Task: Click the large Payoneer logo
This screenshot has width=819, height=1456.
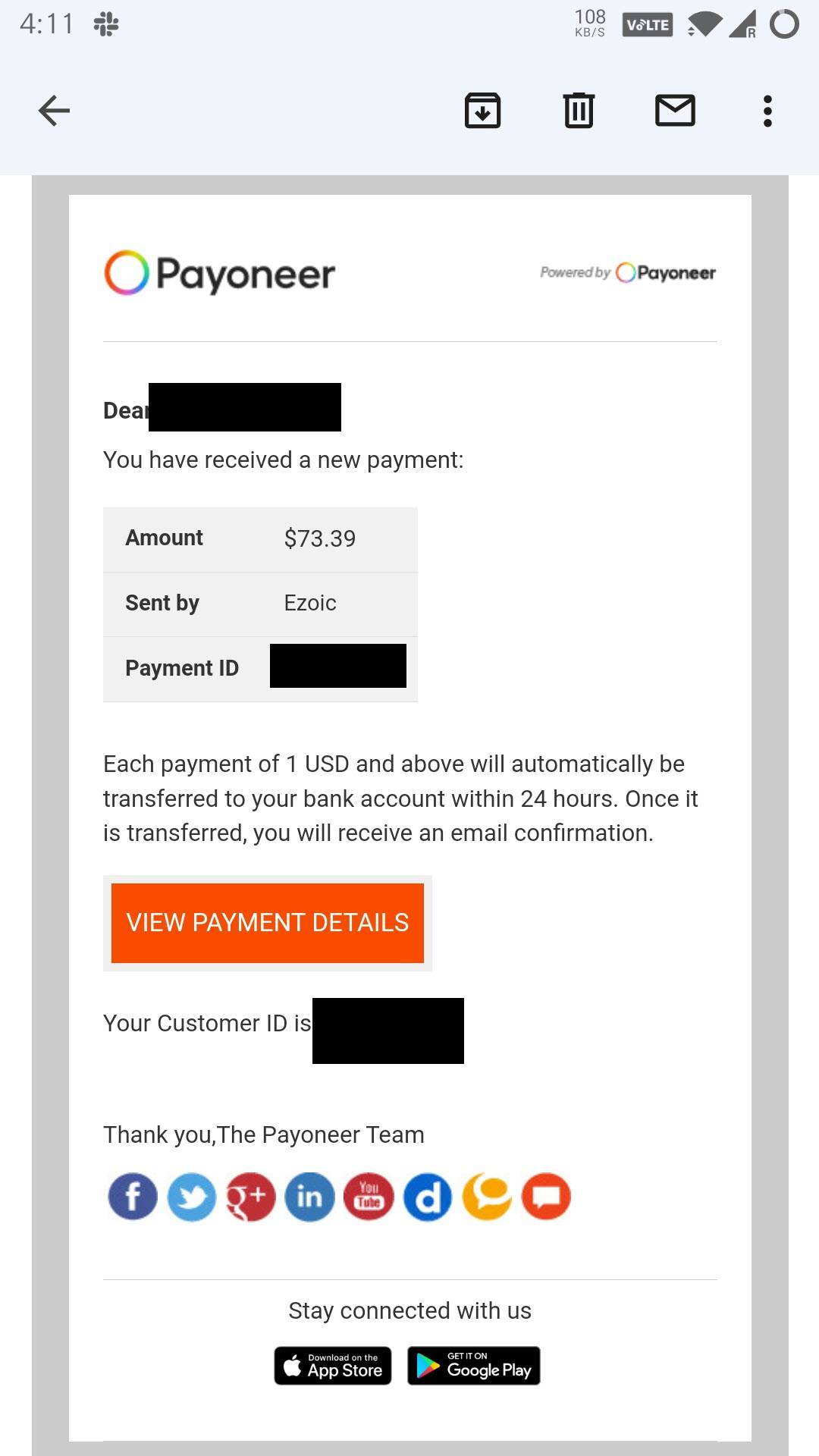Action: click(219, 273)
